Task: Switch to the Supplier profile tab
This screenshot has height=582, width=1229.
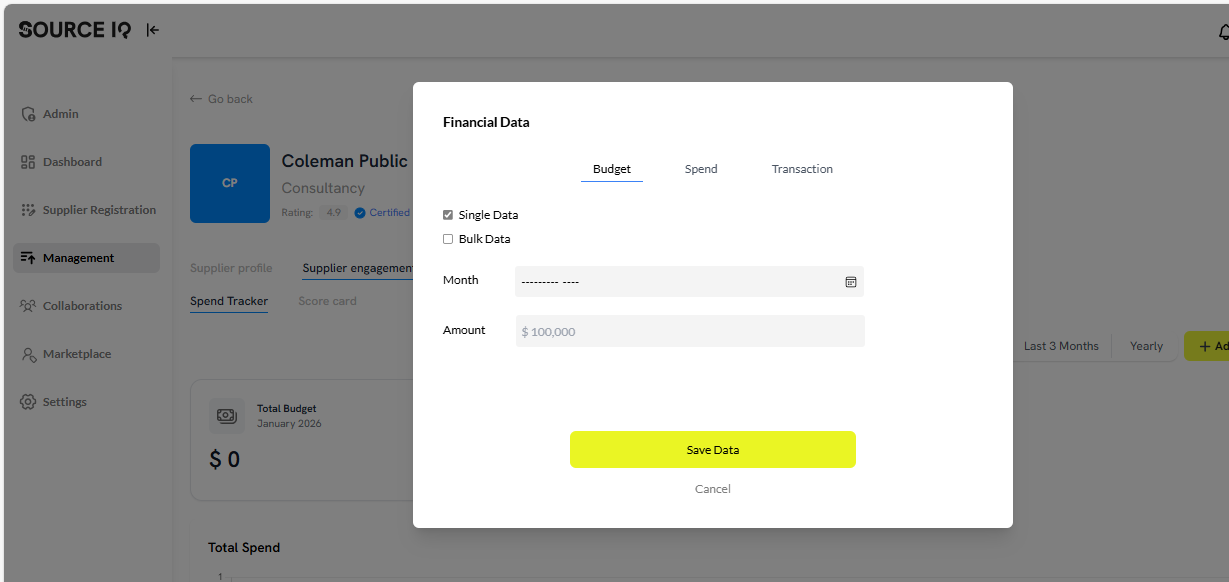Action: tap(231, 268)
